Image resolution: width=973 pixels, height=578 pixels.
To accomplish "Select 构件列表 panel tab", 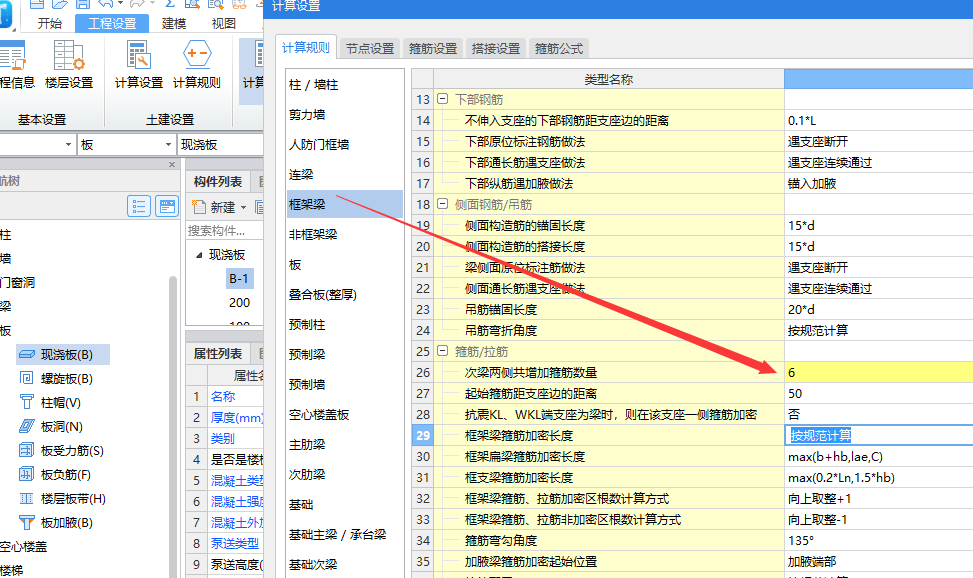I will (x=217, y=181).
